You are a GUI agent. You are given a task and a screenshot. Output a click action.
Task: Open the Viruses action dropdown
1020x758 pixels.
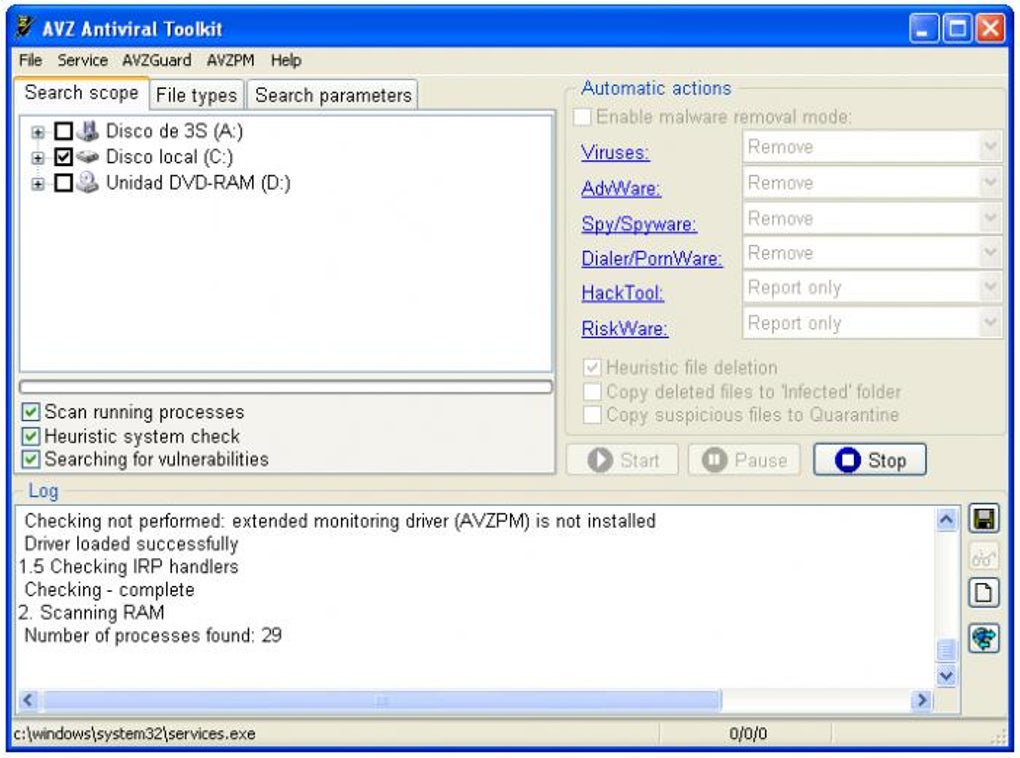[989, 147]
